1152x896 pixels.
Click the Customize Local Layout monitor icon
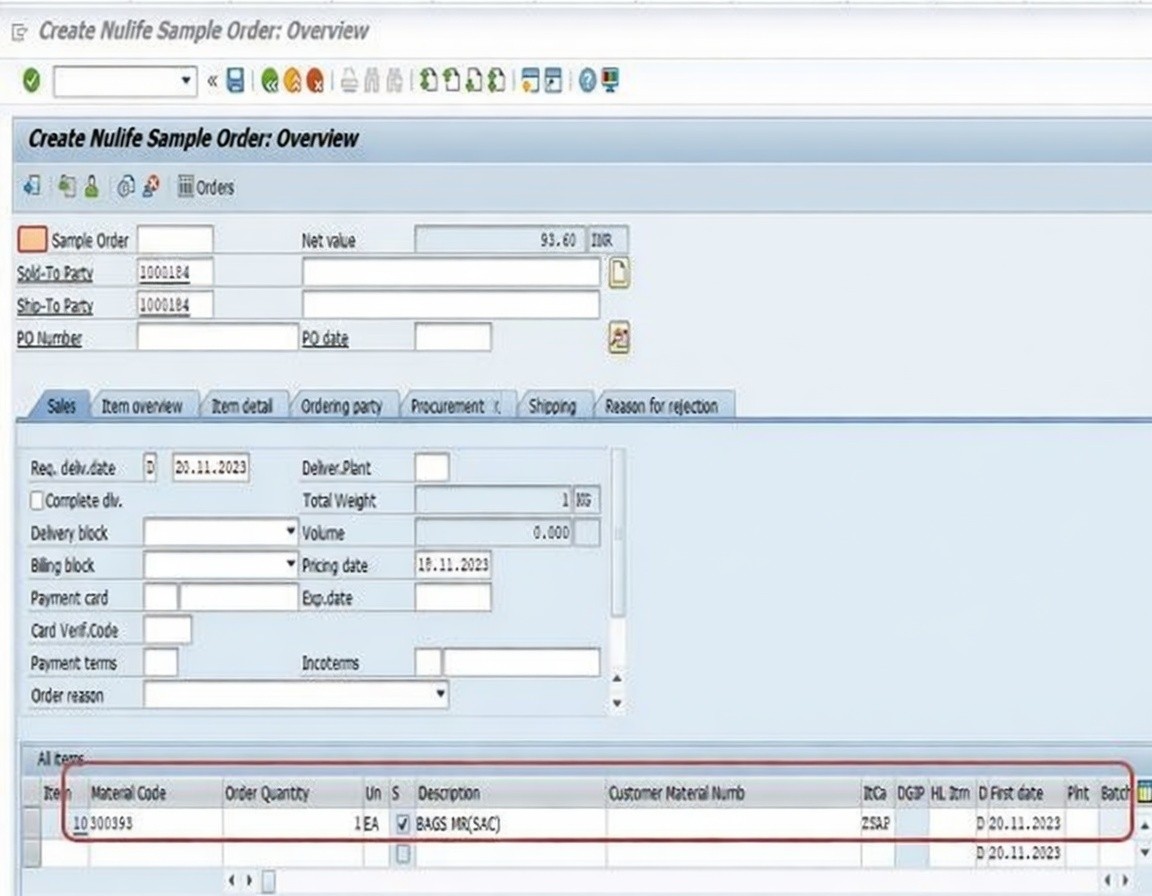(610, 81)
